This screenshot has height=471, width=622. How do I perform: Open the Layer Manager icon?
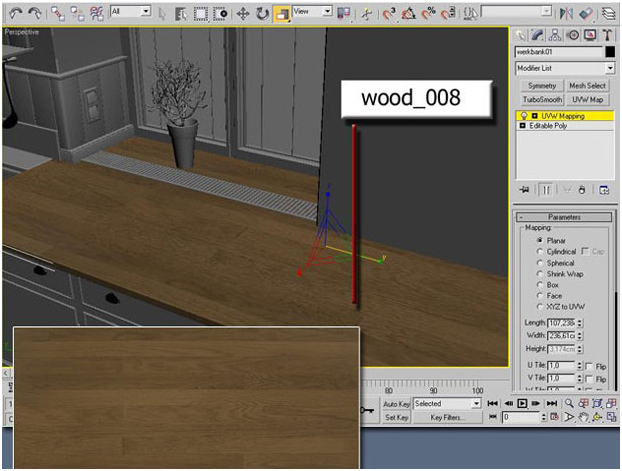[x=609, y=14]
